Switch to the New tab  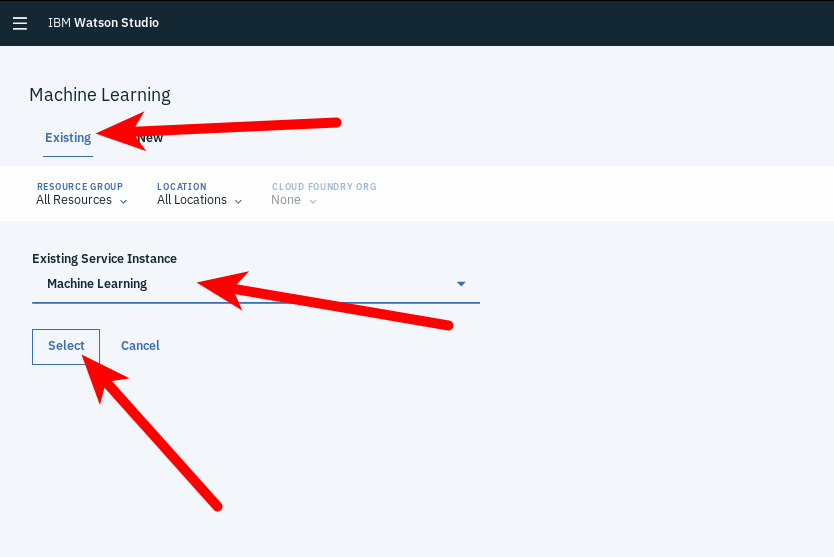point(151,138)
